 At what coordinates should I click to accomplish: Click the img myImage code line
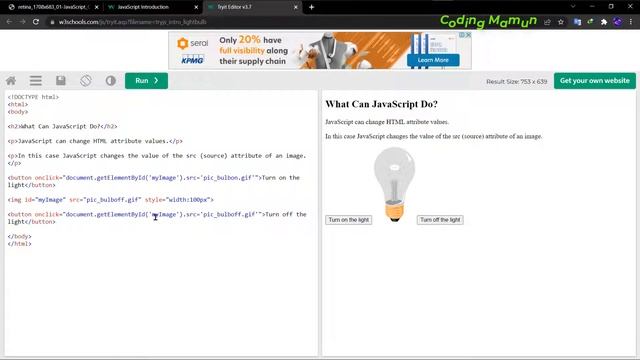[x=111, y=200]
